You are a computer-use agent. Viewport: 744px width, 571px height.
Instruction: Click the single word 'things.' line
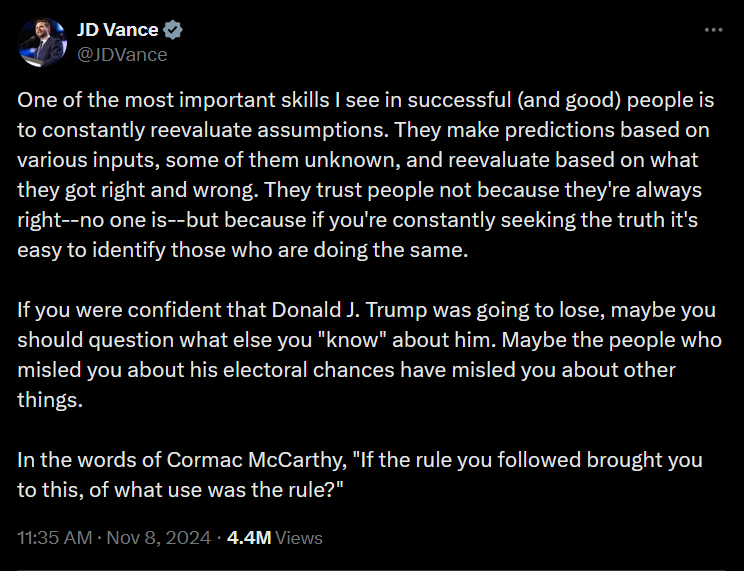click(50, 400)
